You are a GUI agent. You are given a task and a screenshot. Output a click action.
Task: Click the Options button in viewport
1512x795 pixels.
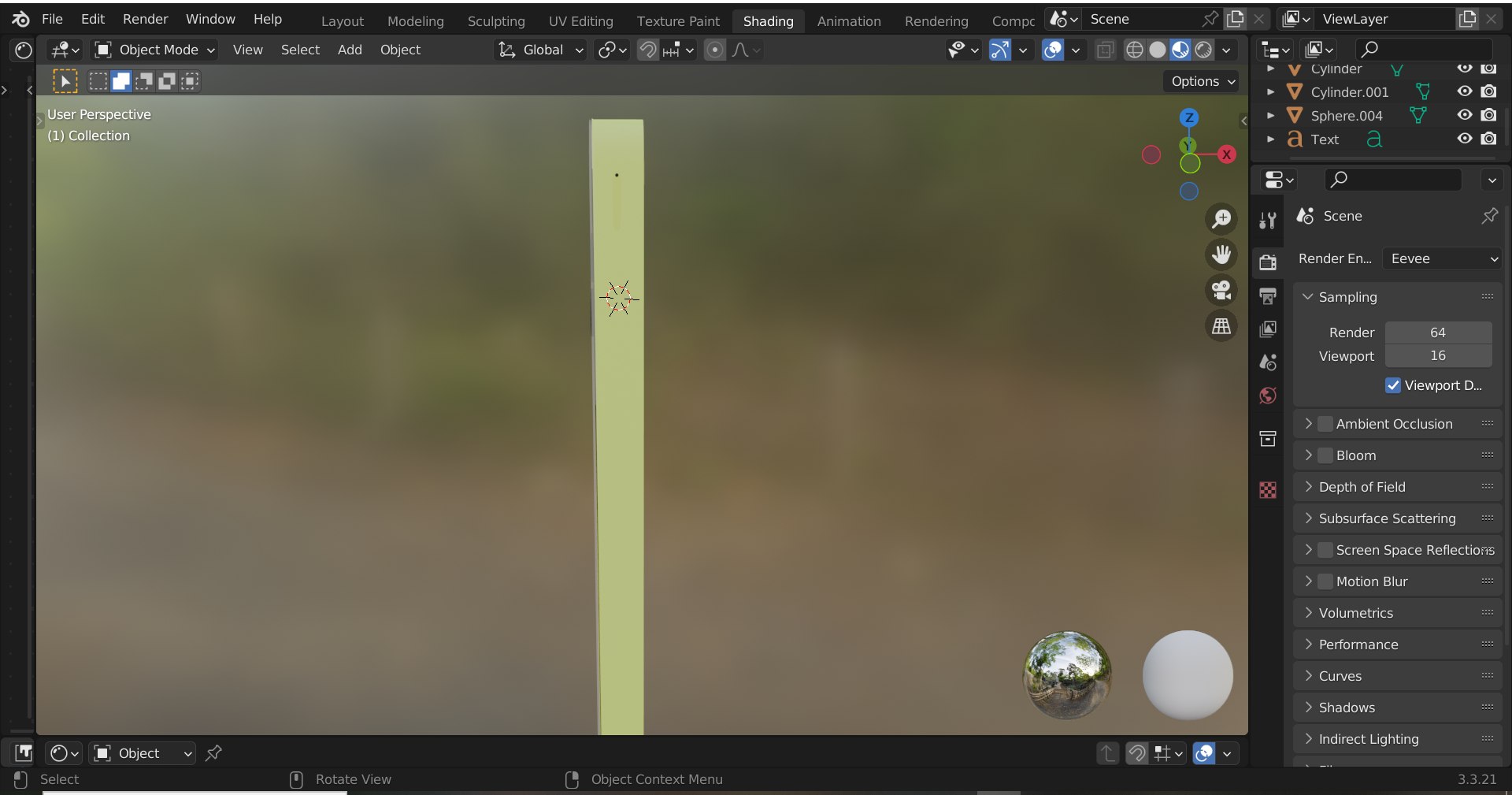(x=1202, y=81)
